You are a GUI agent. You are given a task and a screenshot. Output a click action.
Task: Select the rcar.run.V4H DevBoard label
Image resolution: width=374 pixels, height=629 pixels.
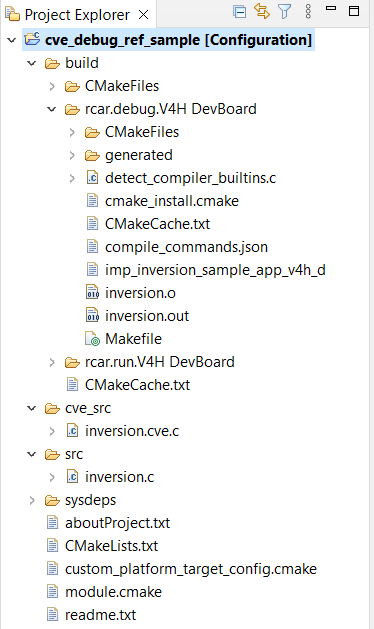159,362
